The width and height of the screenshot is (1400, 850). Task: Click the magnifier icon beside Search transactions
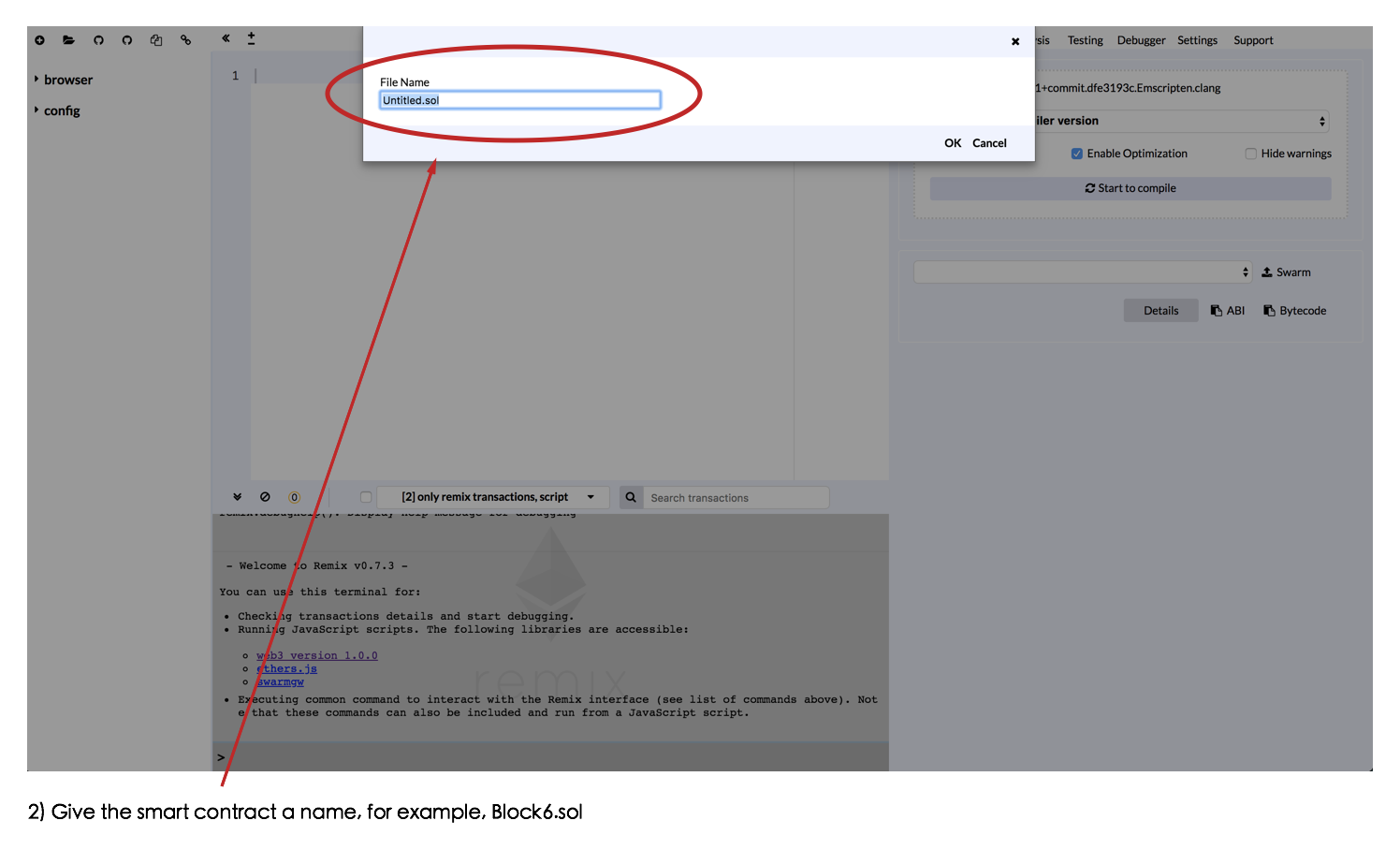(631, 497)
